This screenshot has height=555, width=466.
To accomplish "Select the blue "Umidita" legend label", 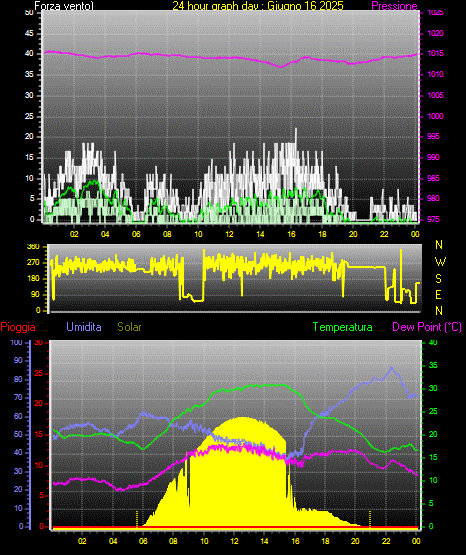I will [x=84, y=327].
